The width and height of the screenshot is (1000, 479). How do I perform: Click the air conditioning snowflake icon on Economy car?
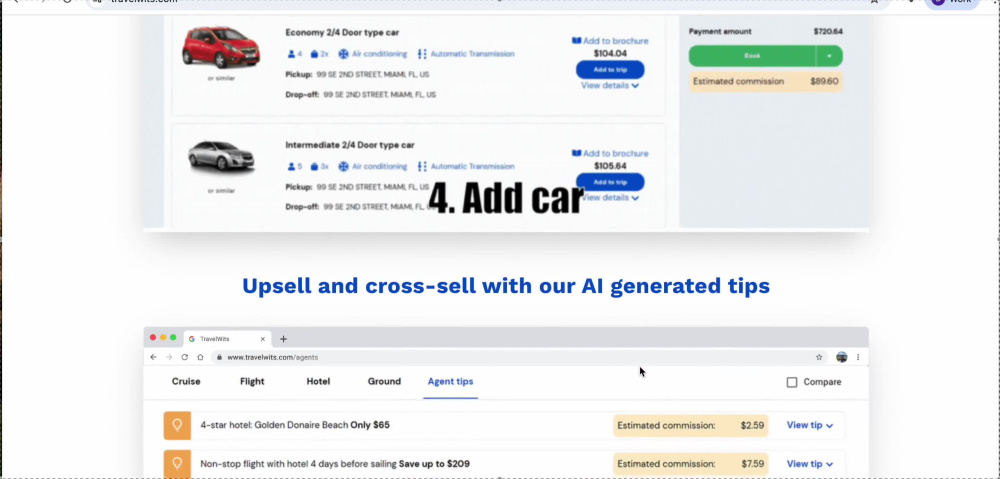pyautogui.click(x=343, y=54)
